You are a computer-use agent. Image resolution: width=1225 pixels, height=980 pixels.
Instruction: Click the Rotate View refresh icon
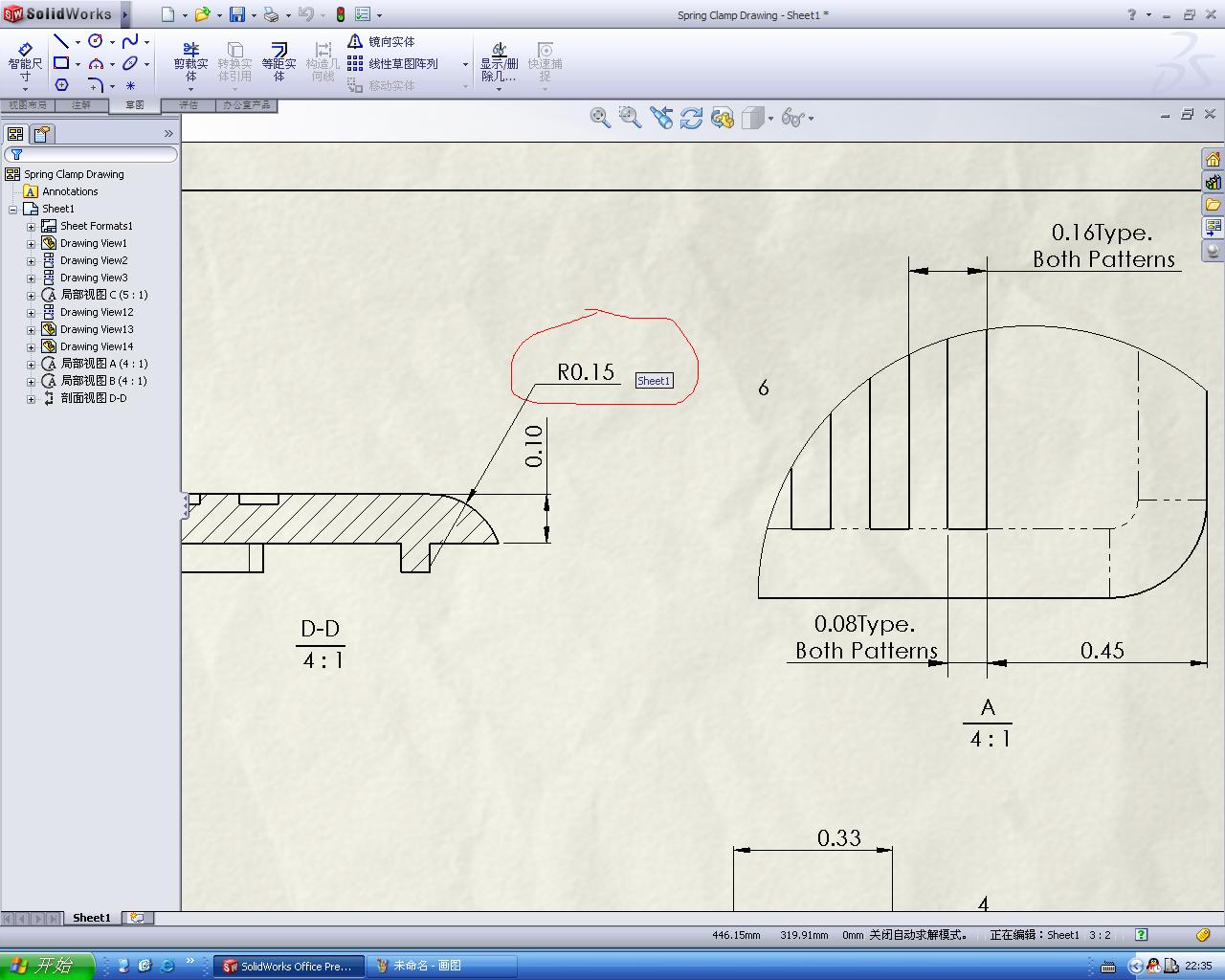(691, 118)
